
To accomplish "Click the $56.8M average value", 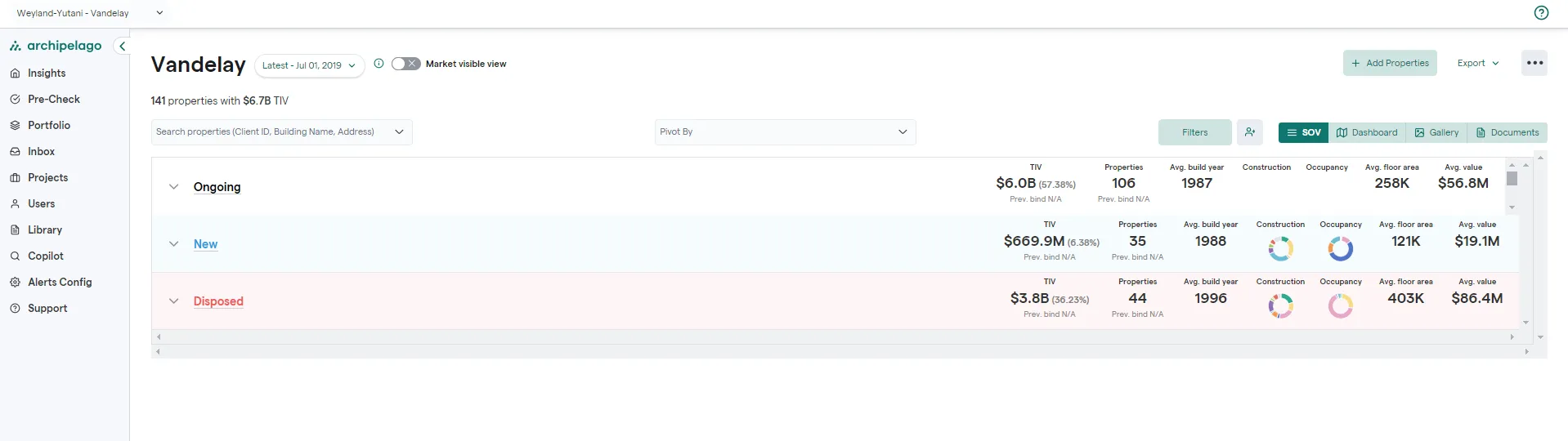I will pyautogui.click(x=1463, y=184).
